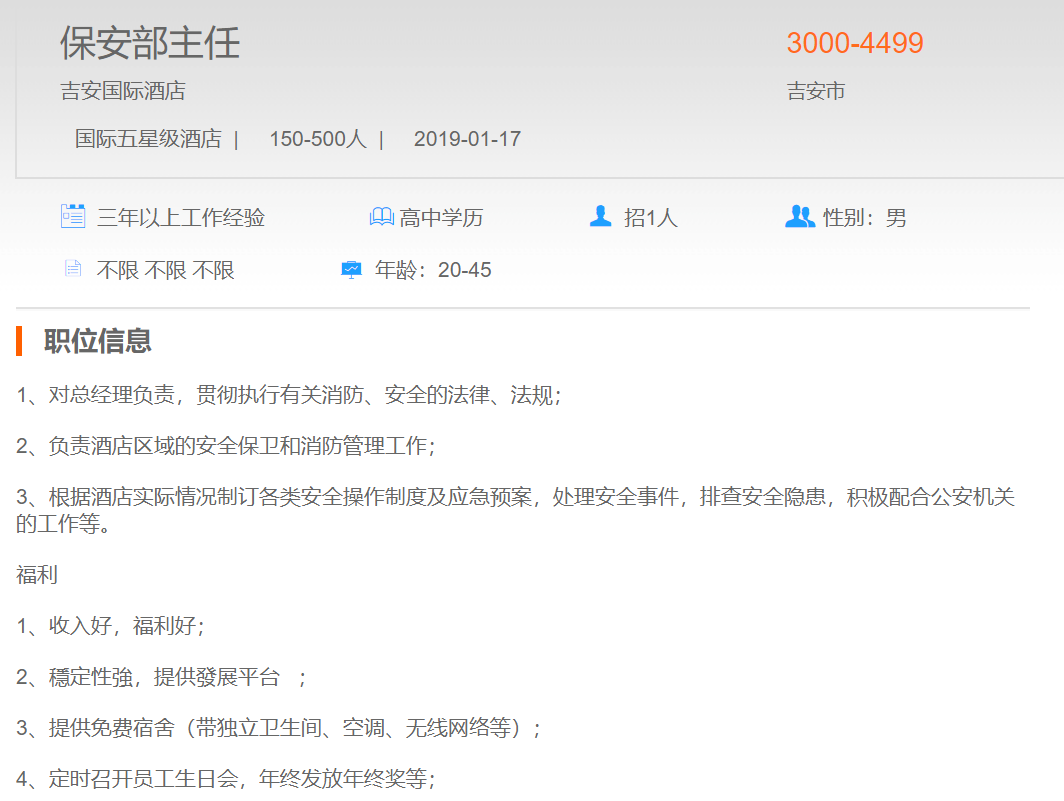Viewport: 1064px width, 801px height.
Task: Click the 2019-01-17 posting date
Action: click(x=467, y=139)
